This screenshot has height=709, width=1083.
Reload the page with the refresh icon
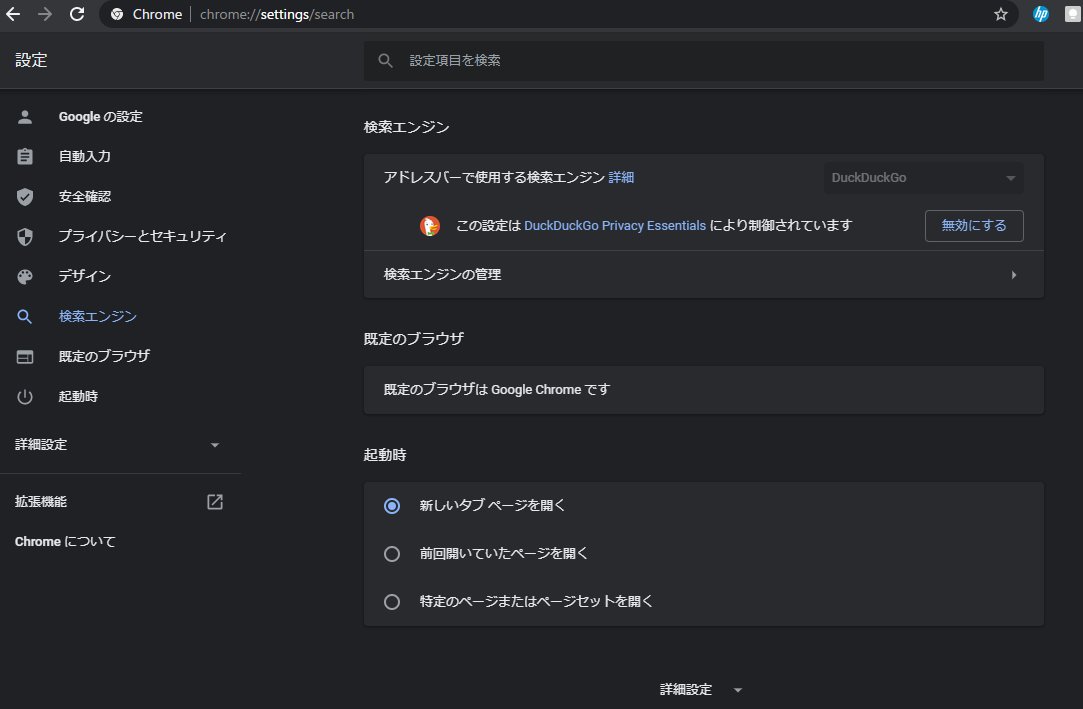tap(77, 14)
